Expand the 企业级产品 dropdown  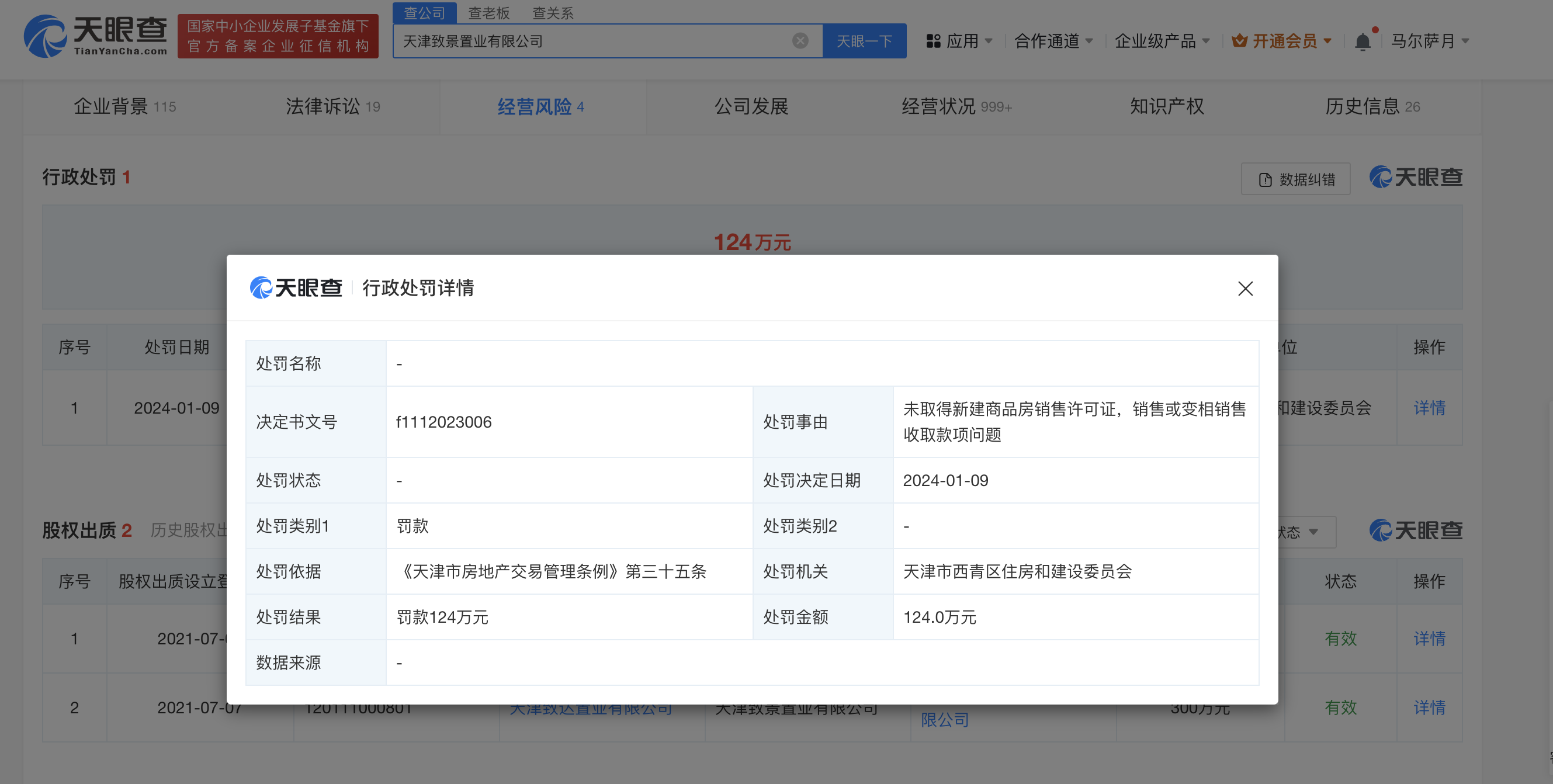(x=1162, y=41)
